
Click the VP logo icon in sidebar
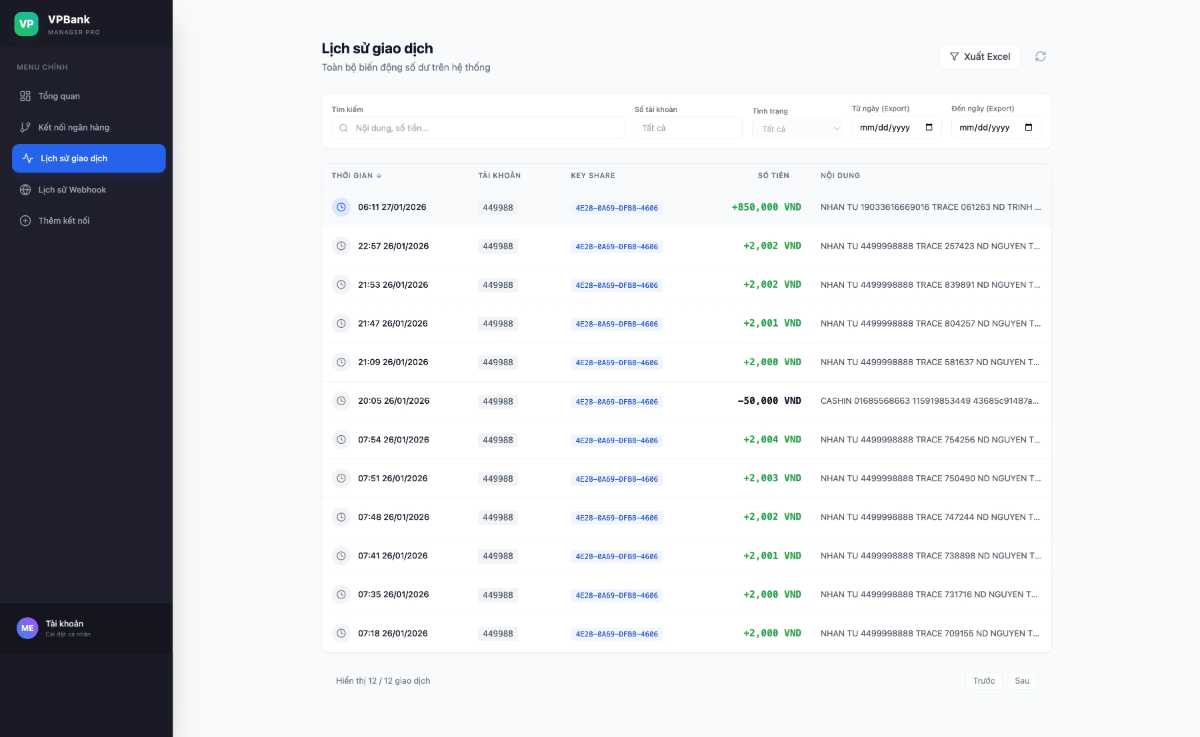[x=26, y=24]
